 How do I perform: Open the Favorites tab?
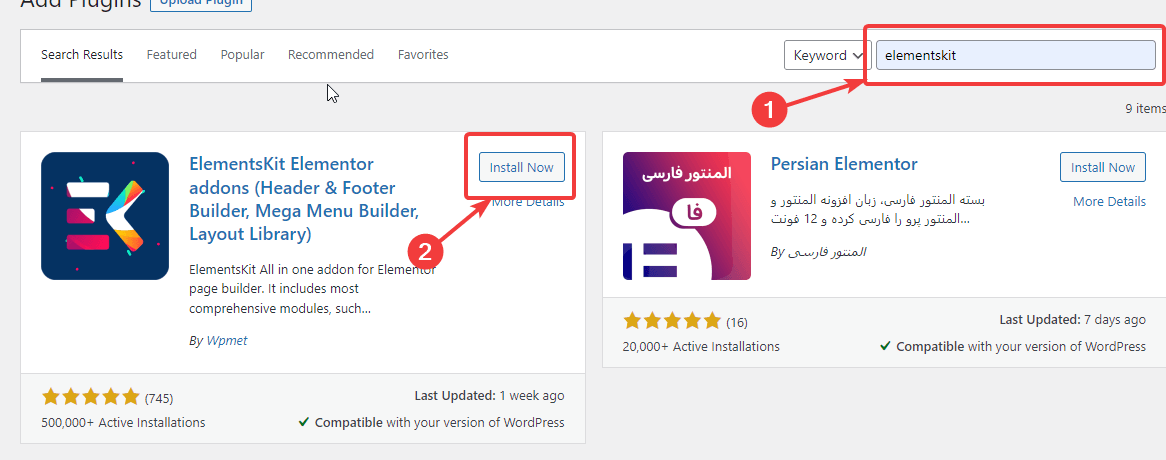click(423, 55)
